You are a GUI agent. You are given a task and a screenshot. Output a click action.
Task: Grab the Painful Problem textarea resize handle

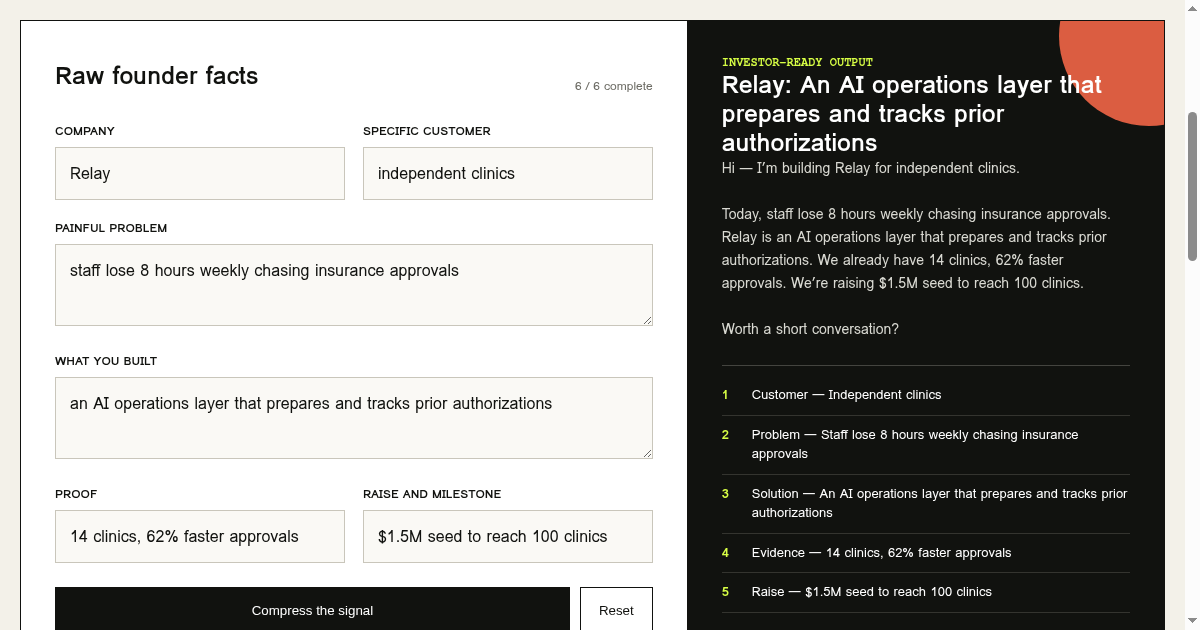pos(647,320)
